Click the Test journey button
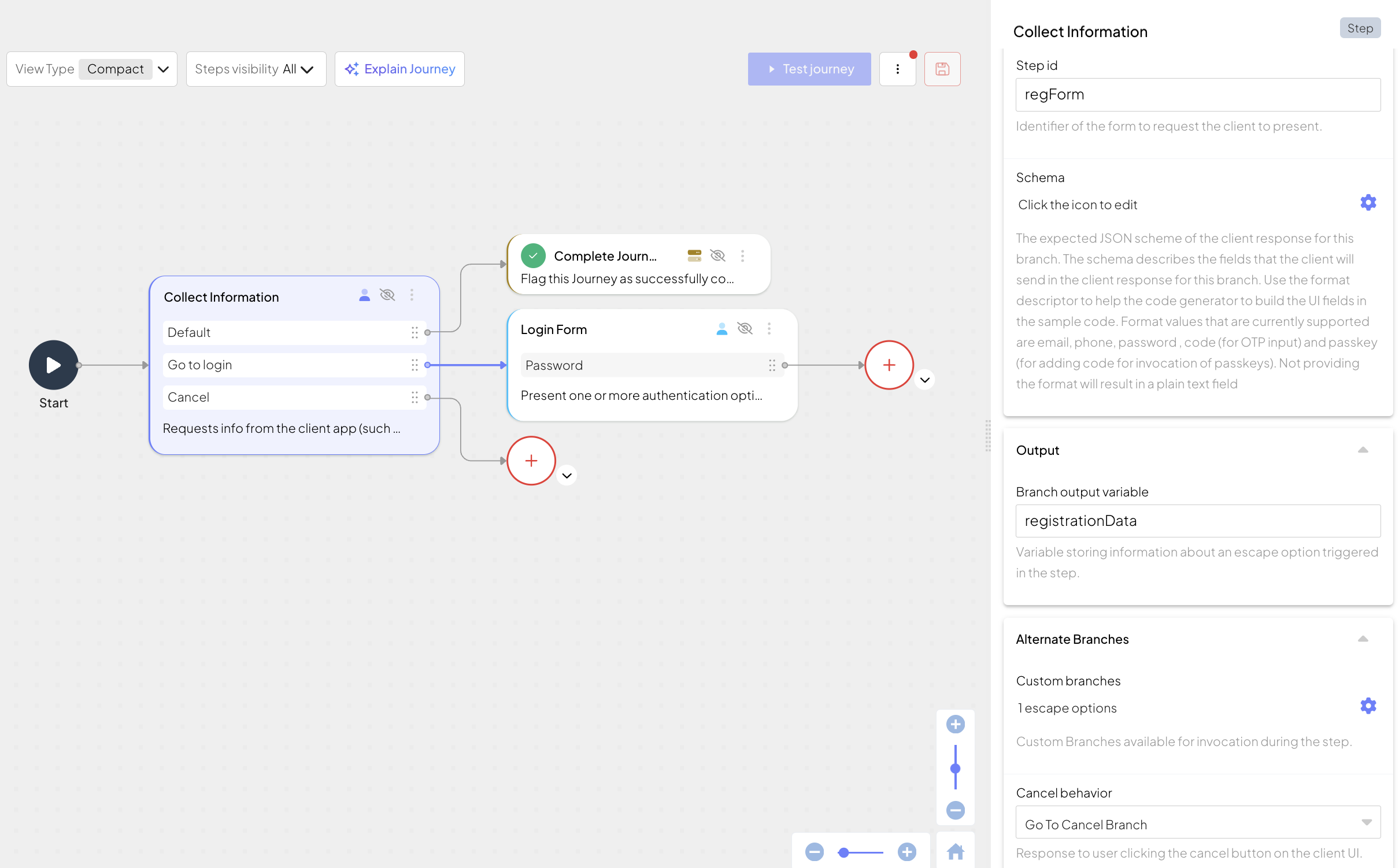Screen dimensions: 1399x868 point(809,69)
